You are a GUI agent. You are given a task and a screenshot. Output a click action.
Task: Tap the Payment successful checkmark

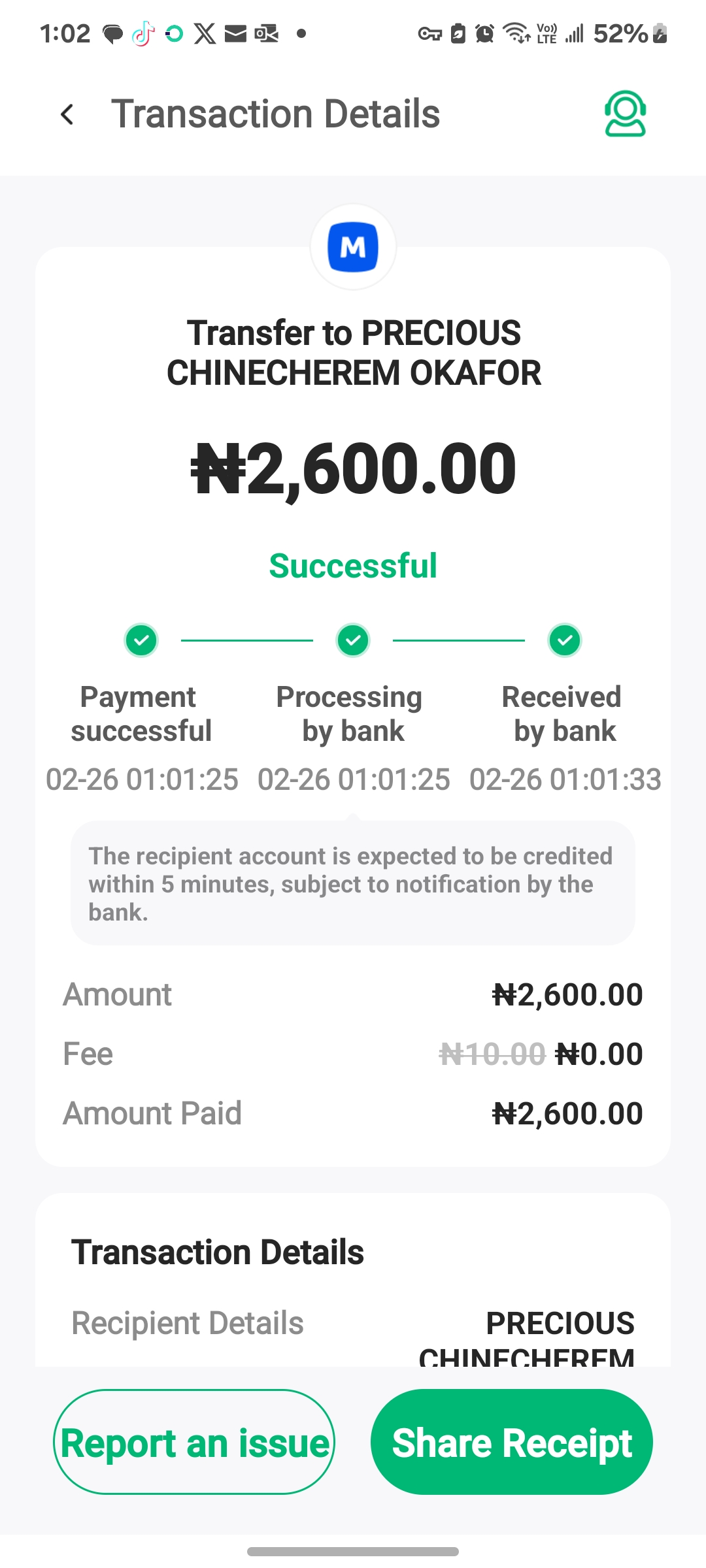tap(141, 640)
